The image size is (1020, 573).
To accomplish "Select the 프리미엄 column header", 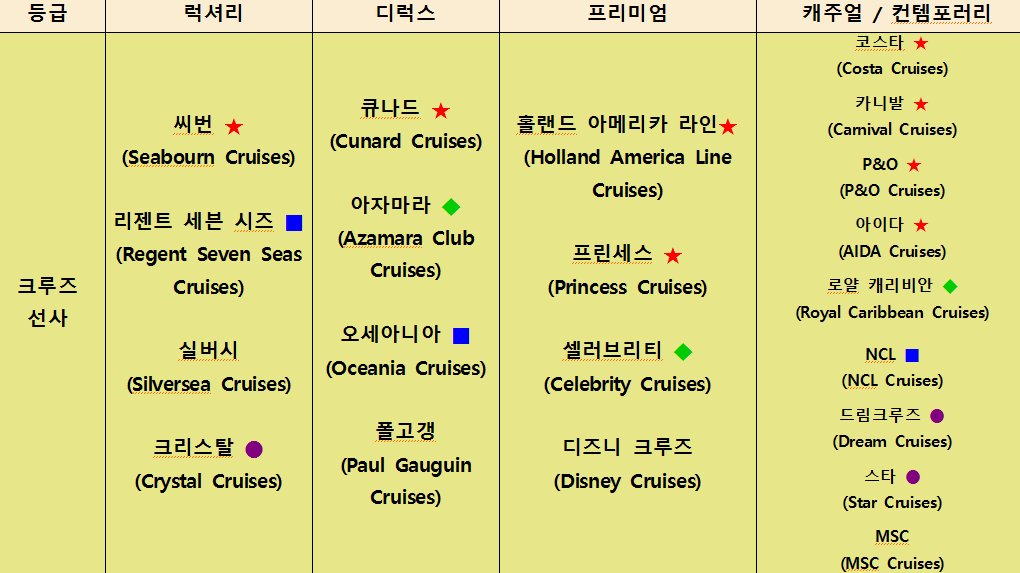I will [627, 14].
